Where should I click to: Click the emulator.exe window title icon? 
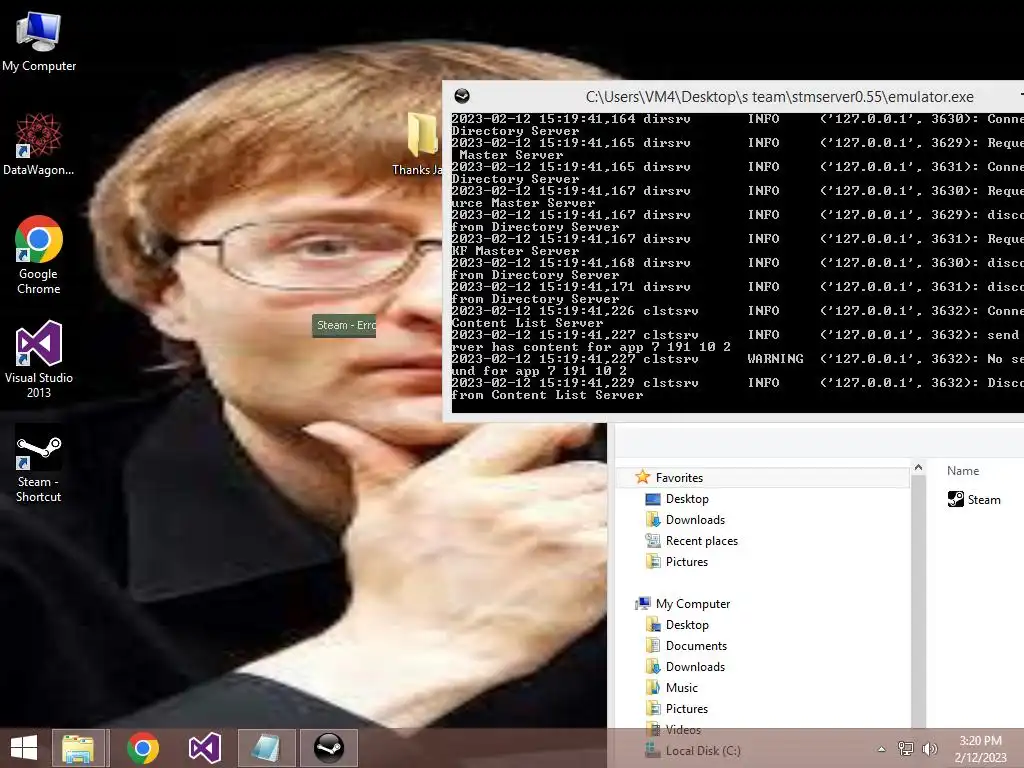tap(462, 97)
